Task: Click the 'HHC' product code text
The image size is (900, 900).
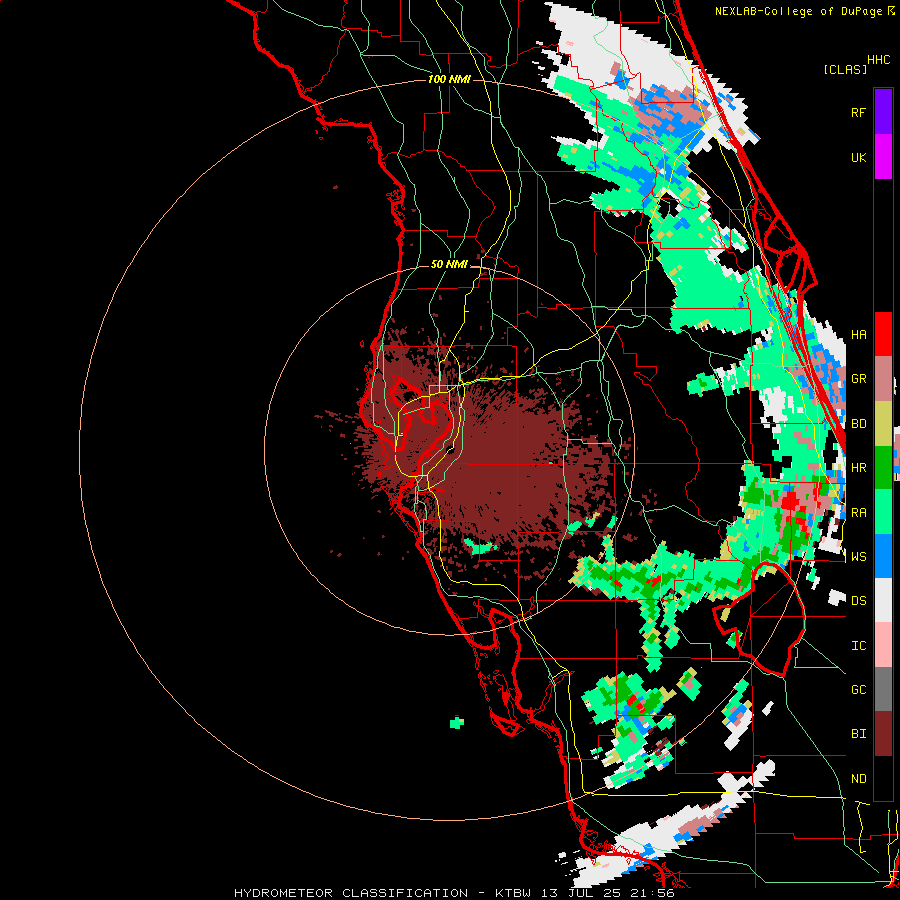Action: (x=879, y=60)
